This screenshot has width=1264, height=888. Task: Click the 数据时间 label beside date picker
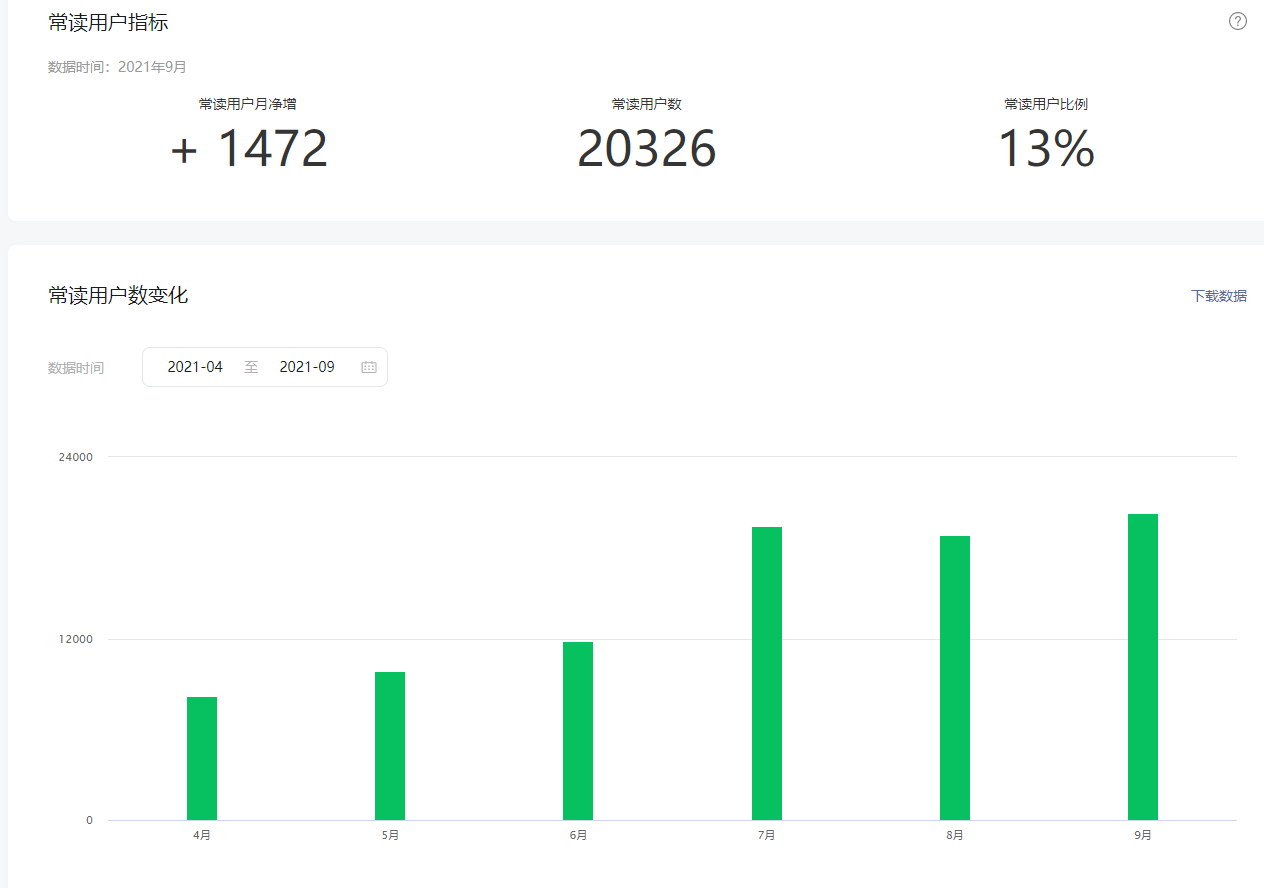pyautogui.click(x=76, y=368)
